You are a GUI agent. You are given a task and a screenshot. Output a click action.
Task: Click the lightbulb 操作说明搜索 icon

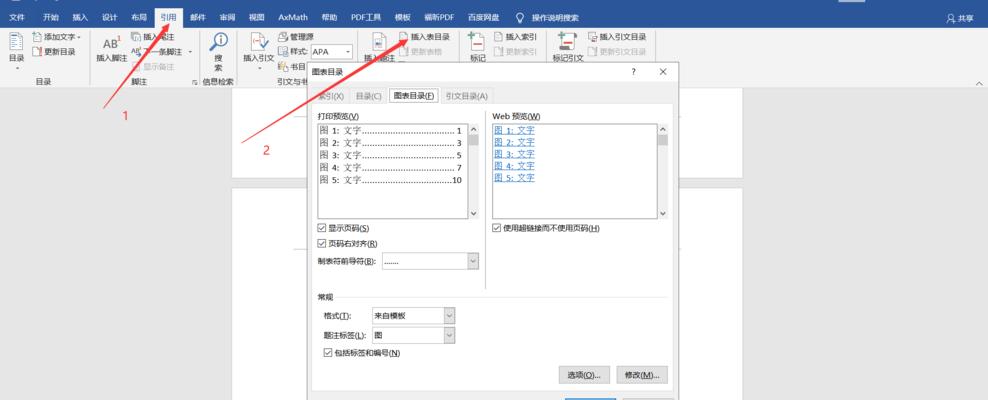pos(520,18)
